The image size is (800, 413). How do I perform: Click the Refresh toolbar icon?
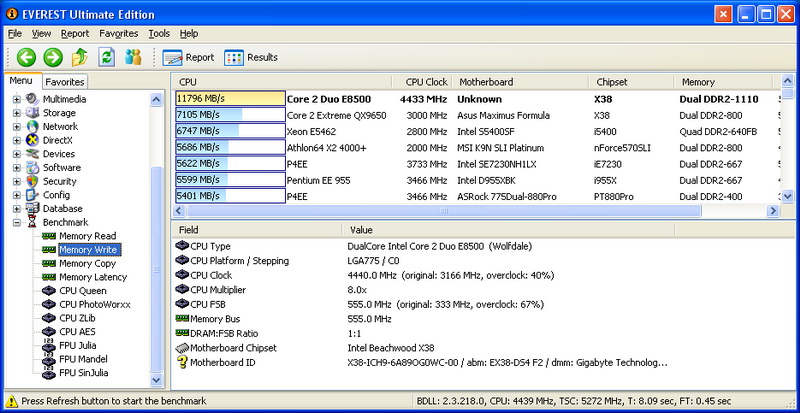[x=106, y=57]
